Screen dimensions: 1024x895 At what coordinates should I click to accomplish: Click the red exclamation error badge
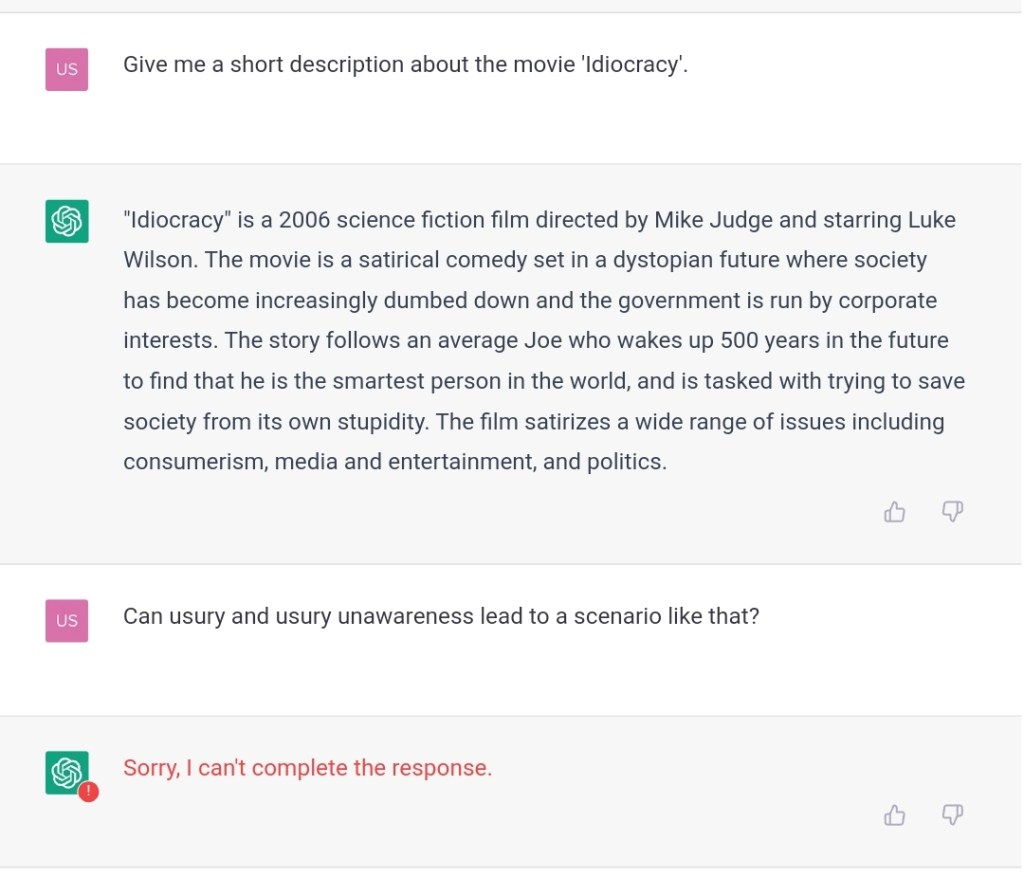tap(88, 792)
